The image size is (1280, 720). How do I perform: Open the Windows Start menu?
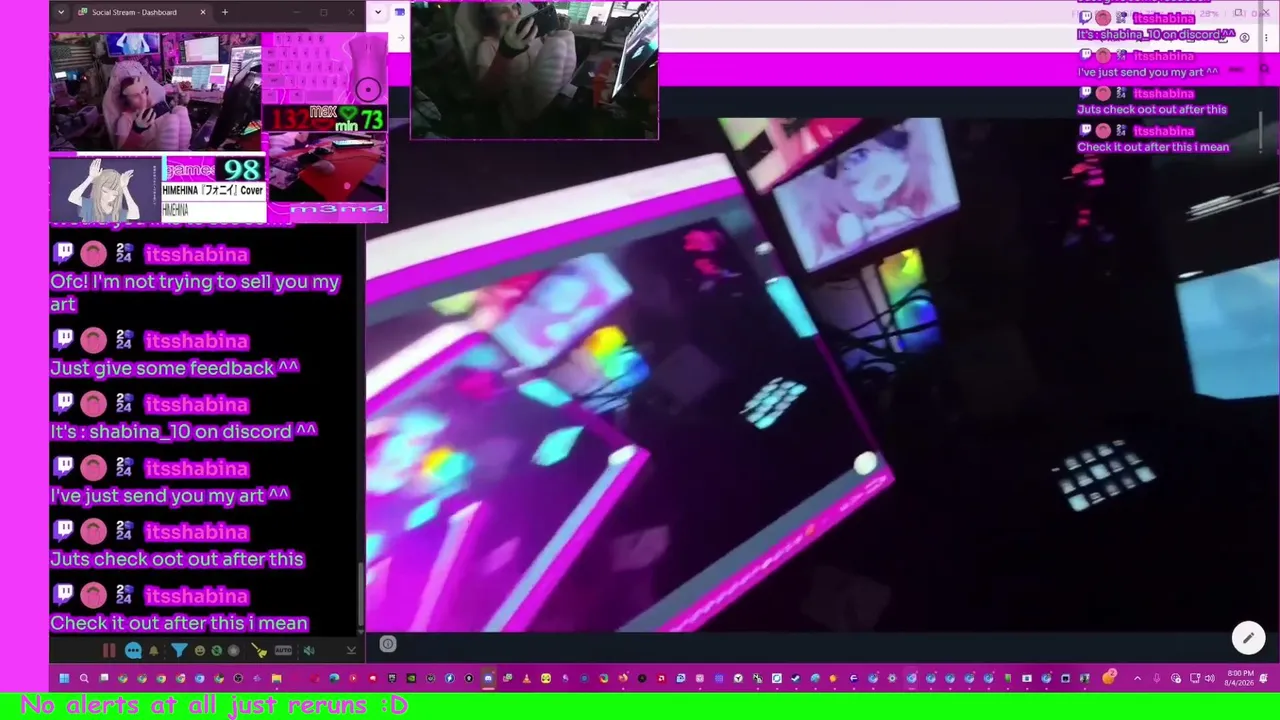pyautogui.click(x=64, y=679)
